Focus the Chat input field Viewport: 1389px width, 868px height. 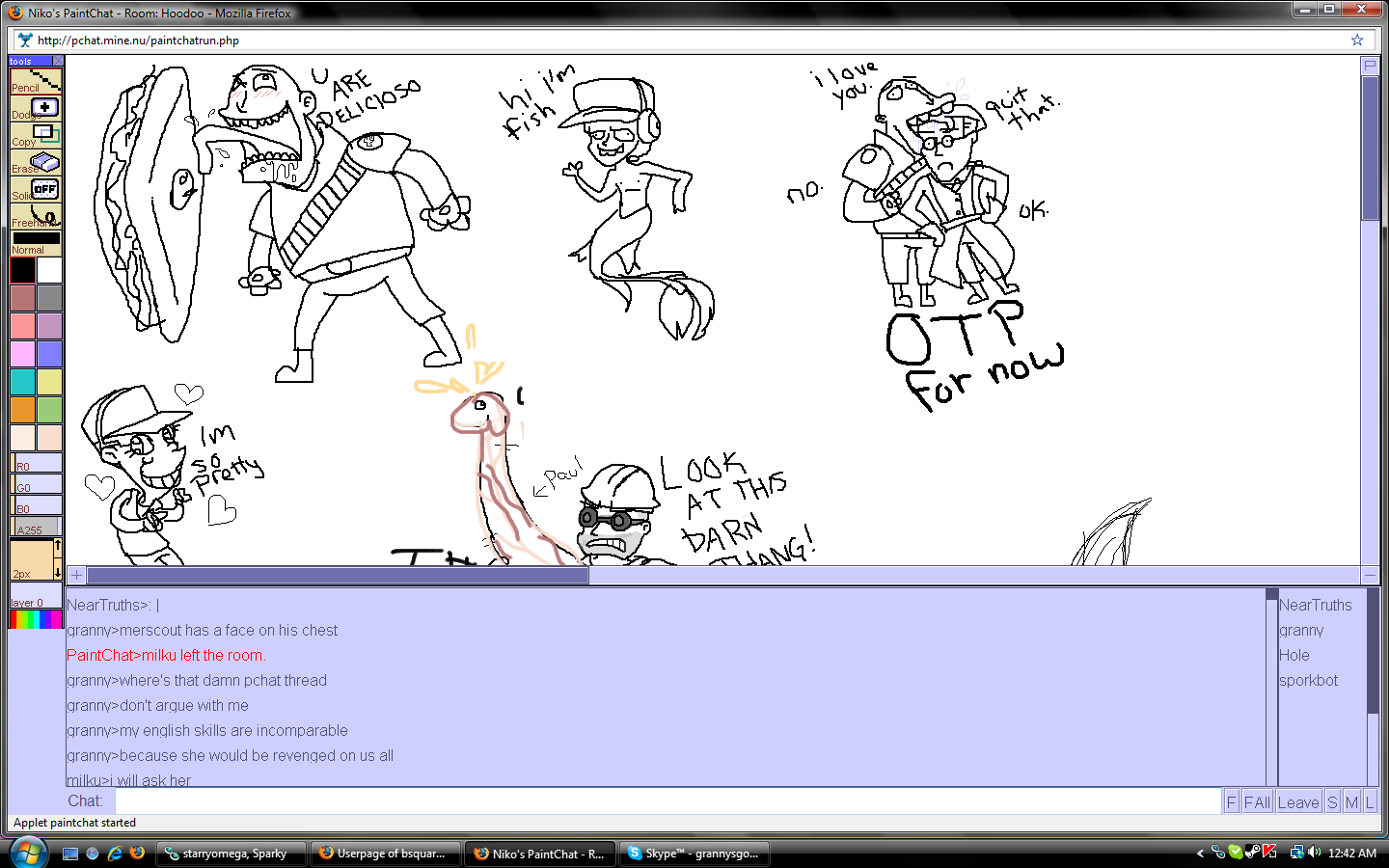(x=667, y=801)
